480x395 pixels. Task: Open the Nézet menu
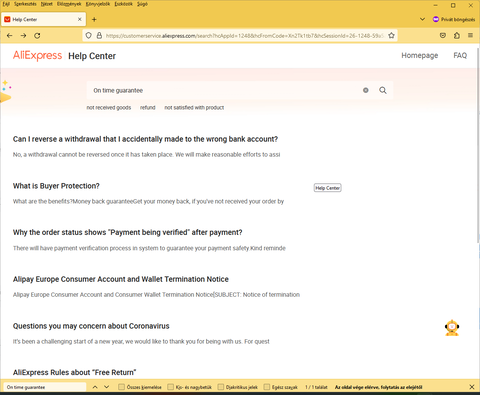(47, 4)
